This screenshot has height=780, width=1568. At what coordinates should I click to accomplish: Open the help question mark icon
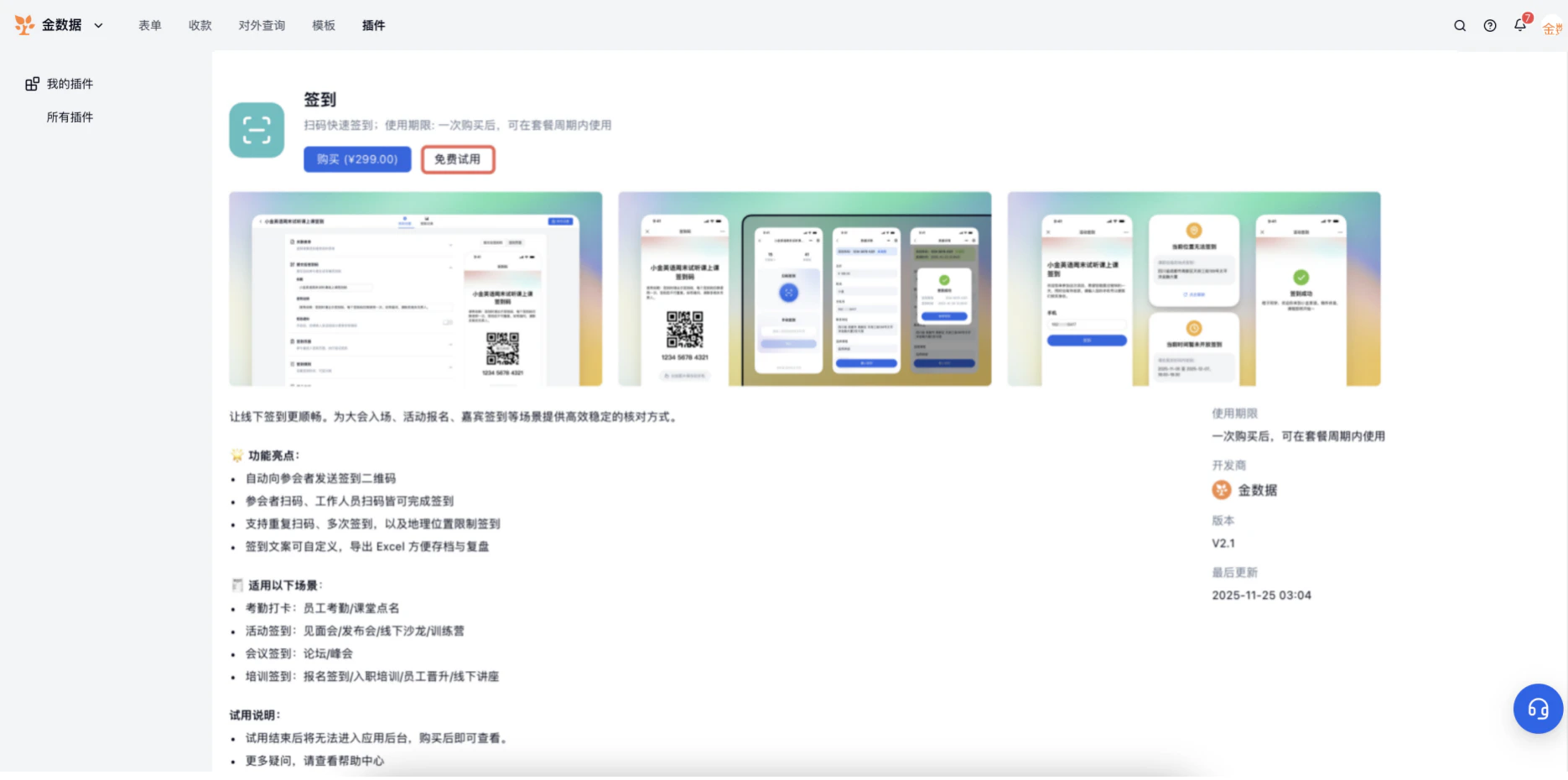tap(1490, 26)
